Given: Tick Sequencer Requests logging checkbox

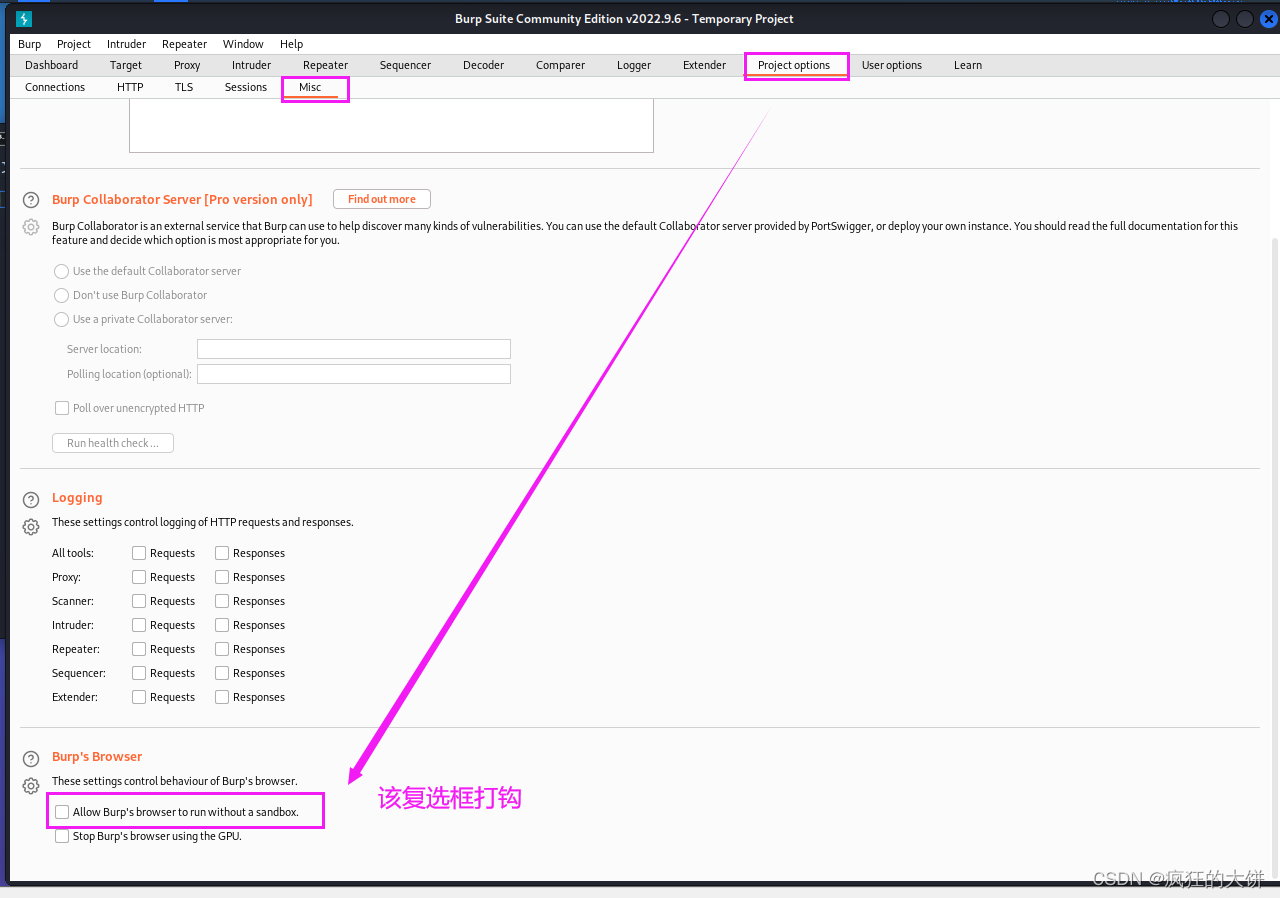Looking at the screenshot, I should tap(139, 673).
